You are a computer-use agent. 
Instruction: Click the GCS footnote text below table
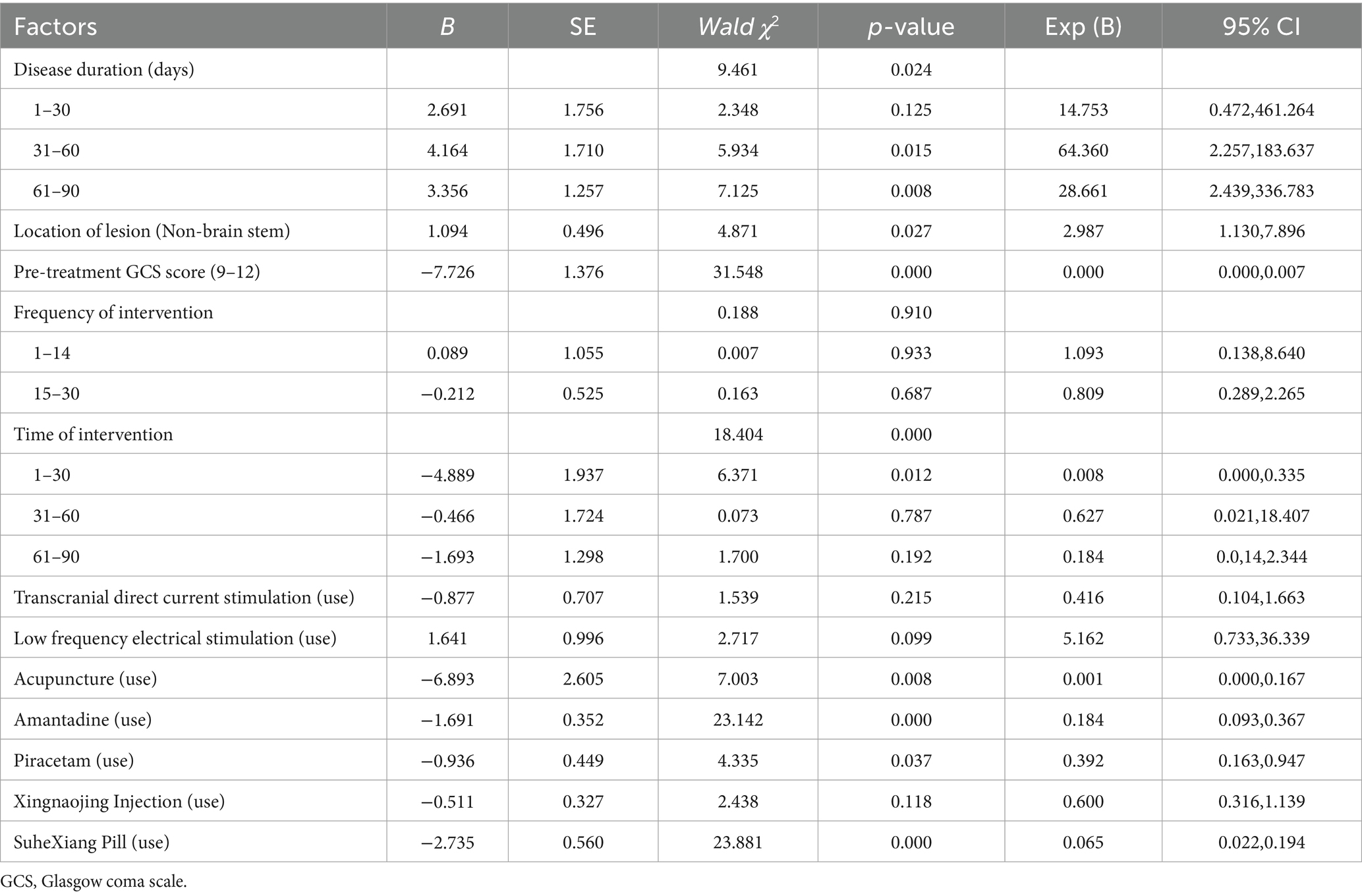pos(94,882)
